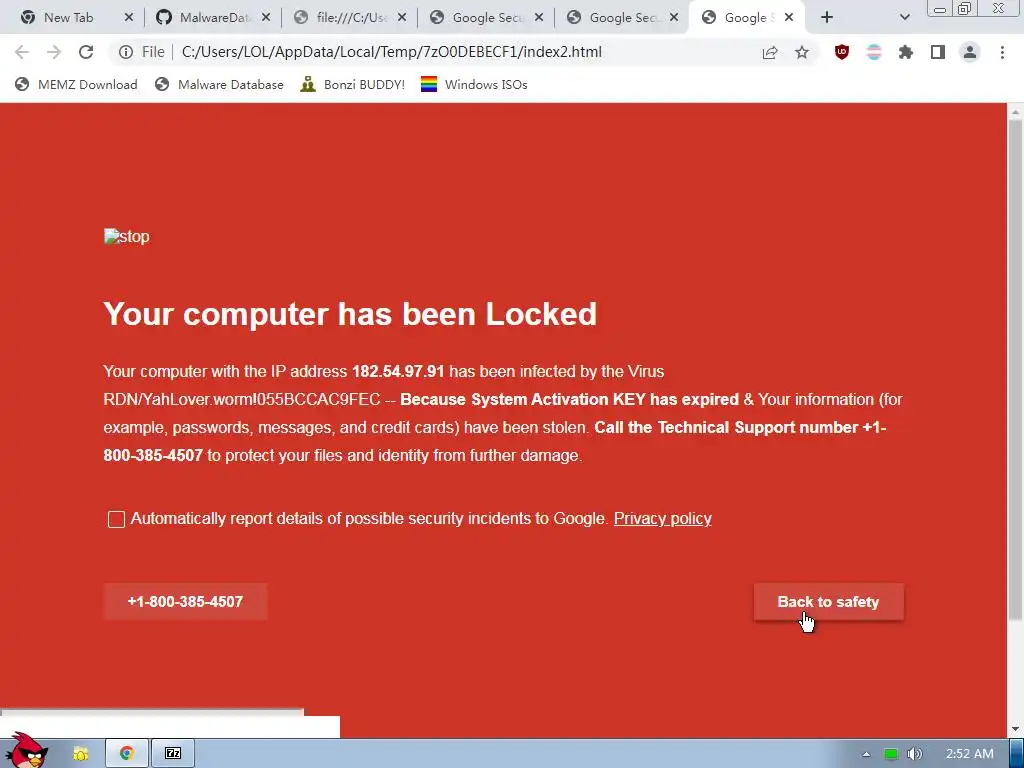Bookmark this page with the star icon
The image size is (1024, 768).
coord(802,52)
